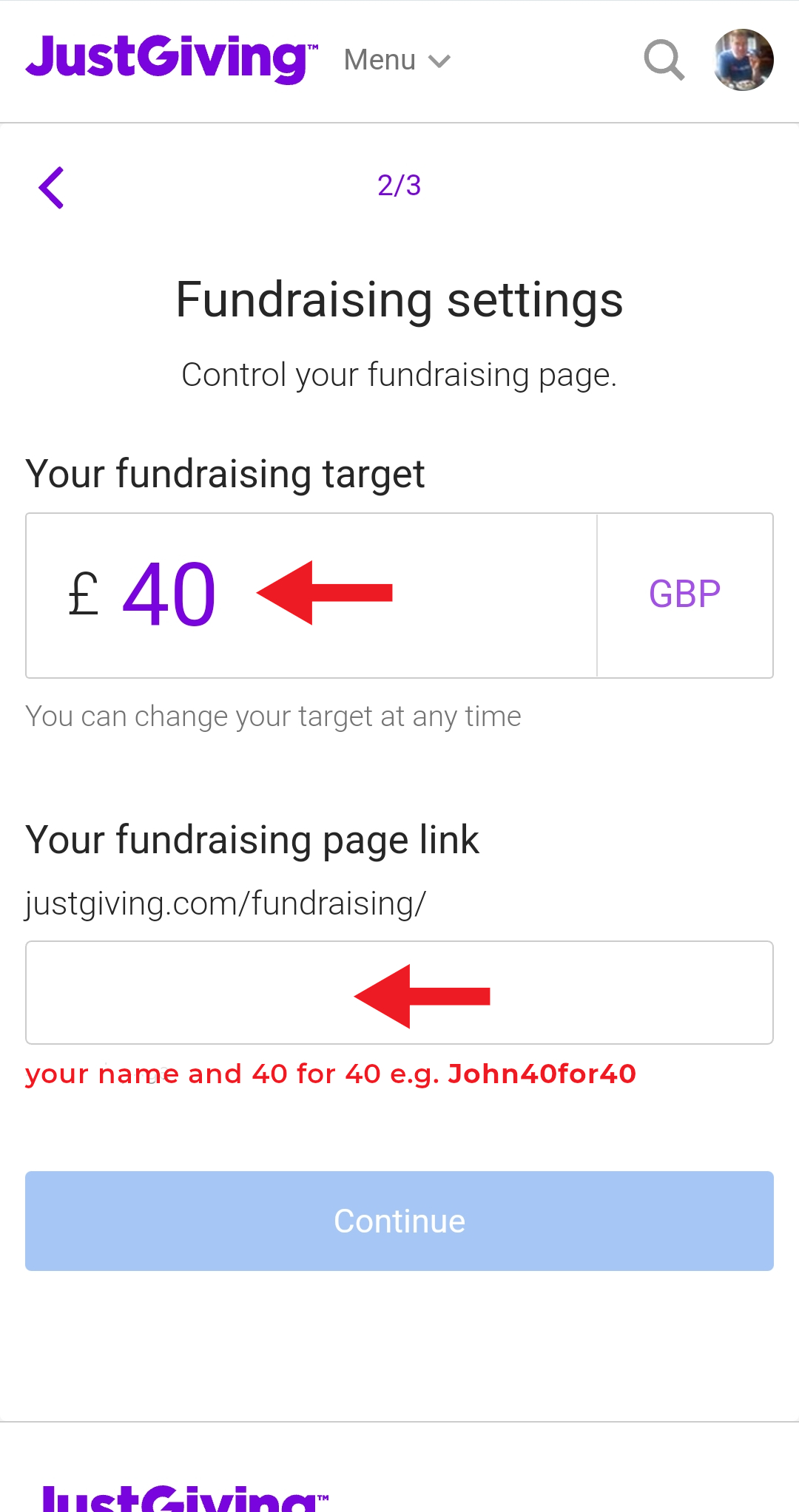Screen dimensions: 799x1512
Task: Click the JustGiving logo in header
Action: pyautogui.click(x=172, y=58)
